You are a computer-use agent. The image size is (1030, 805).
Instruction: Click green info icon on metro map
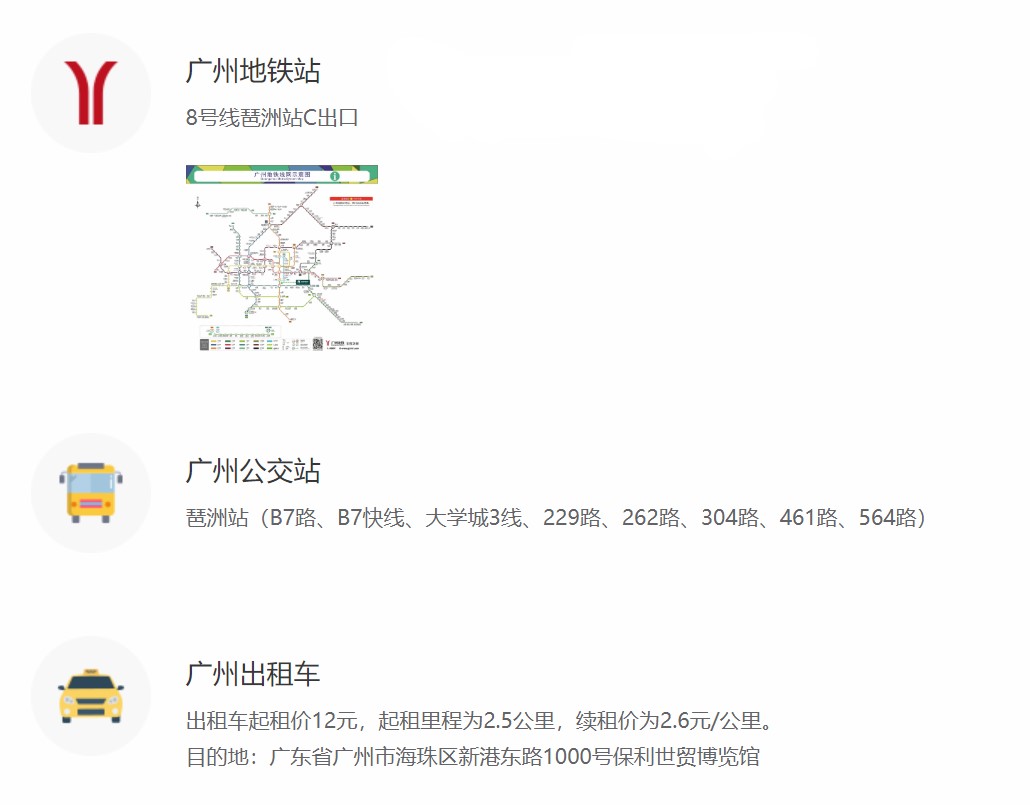pos(335,176)
